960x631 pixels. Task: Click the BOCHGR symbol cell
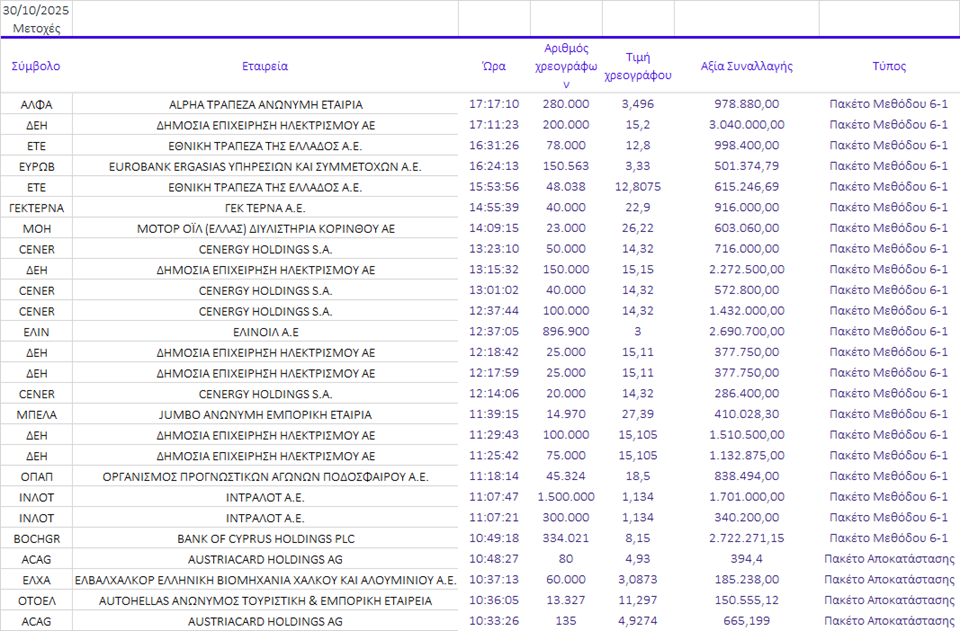pyautogui.click(x=36, y=539)
